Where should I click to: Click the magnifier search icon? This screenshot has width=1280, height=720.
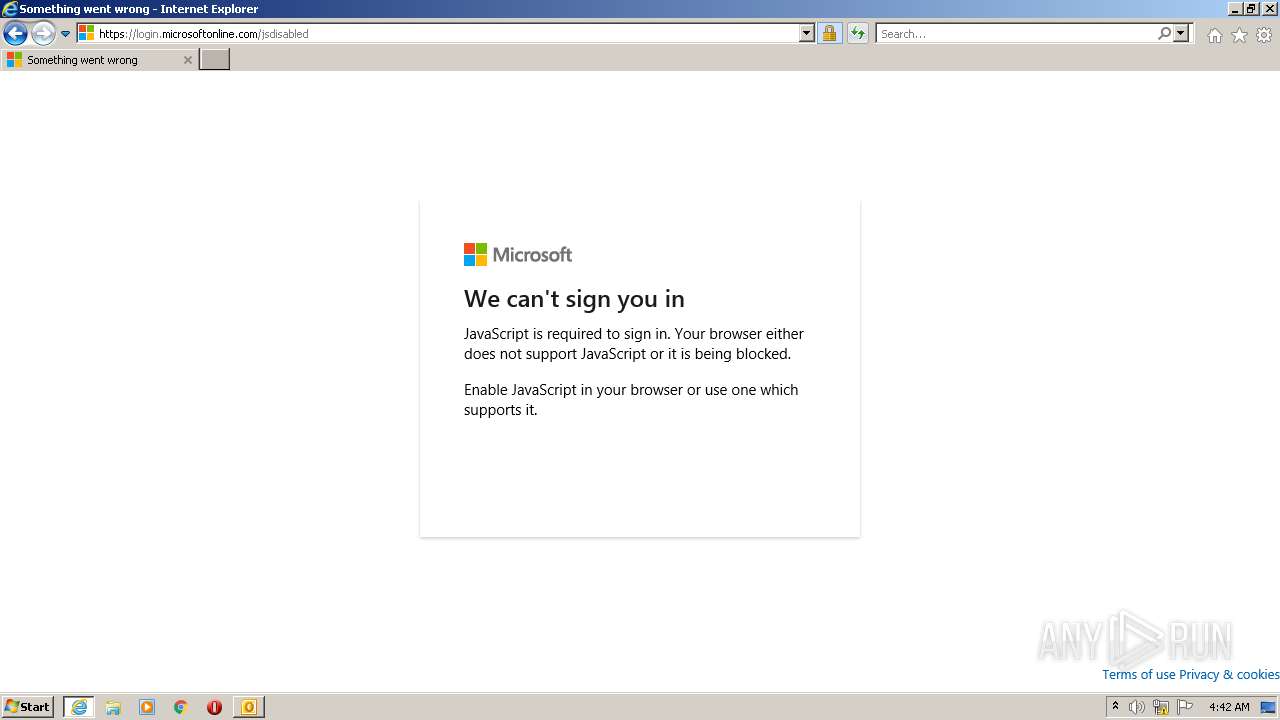[1164, 33]
